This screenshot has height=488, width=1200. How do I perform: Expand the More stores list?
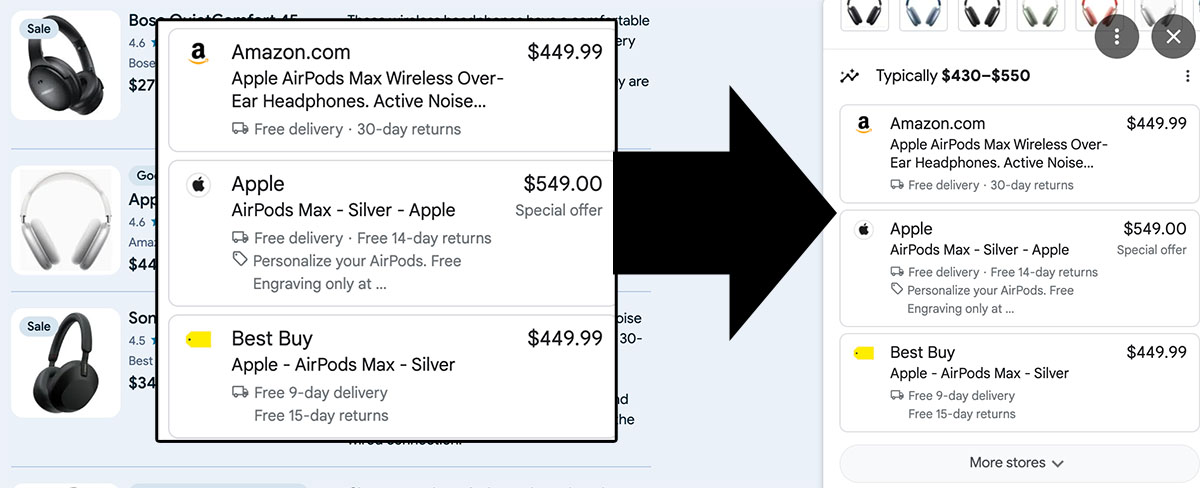(x=1016, y=463)
